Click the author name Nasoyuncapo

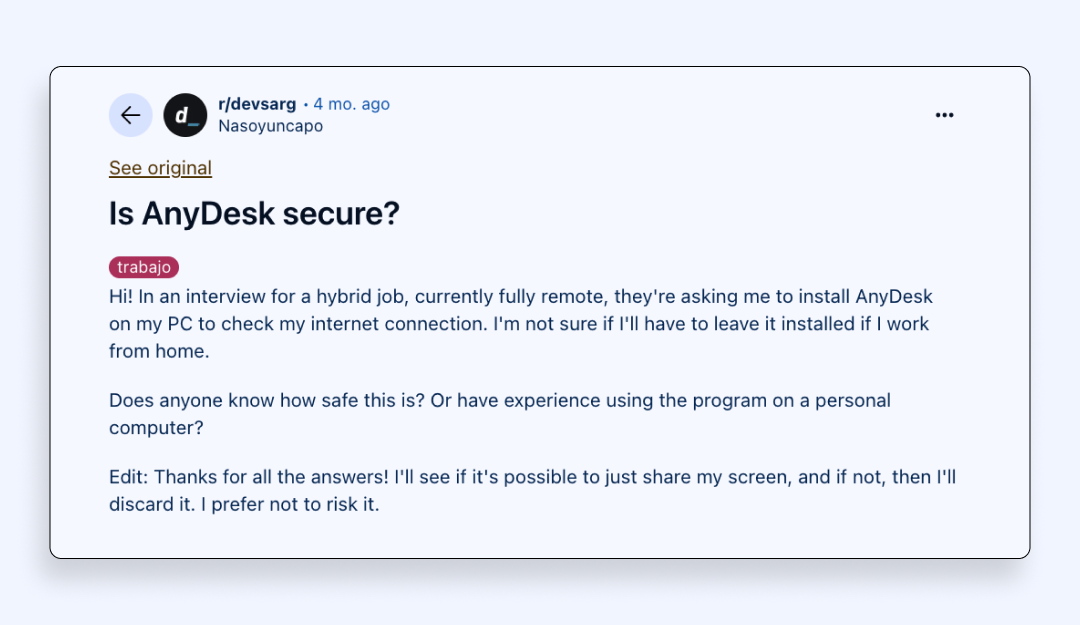pos(270,125)
